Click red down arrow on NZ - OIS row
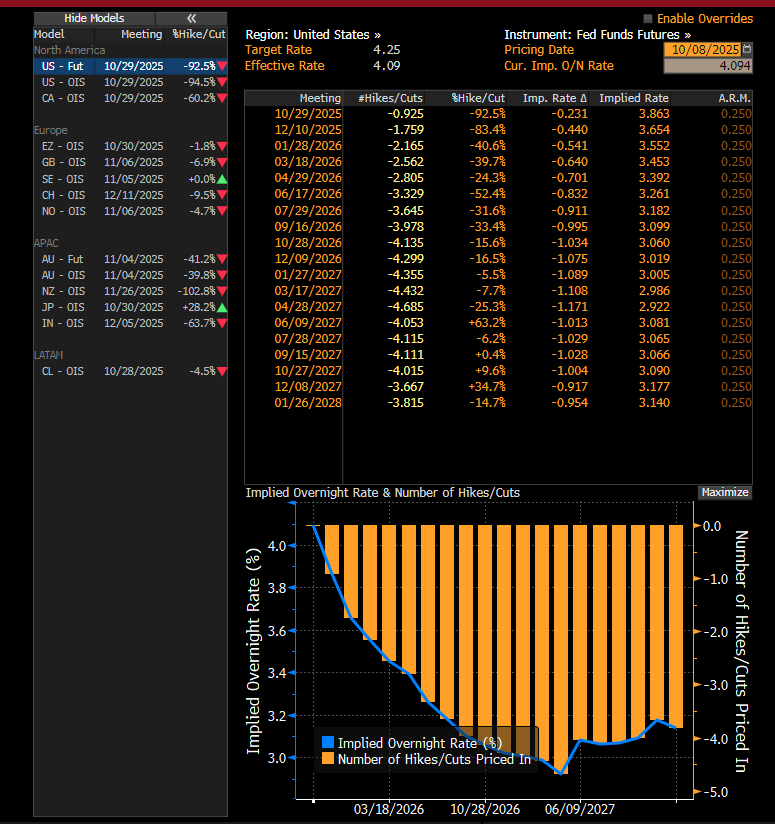775x824 pixels. (x=222, y=291)
